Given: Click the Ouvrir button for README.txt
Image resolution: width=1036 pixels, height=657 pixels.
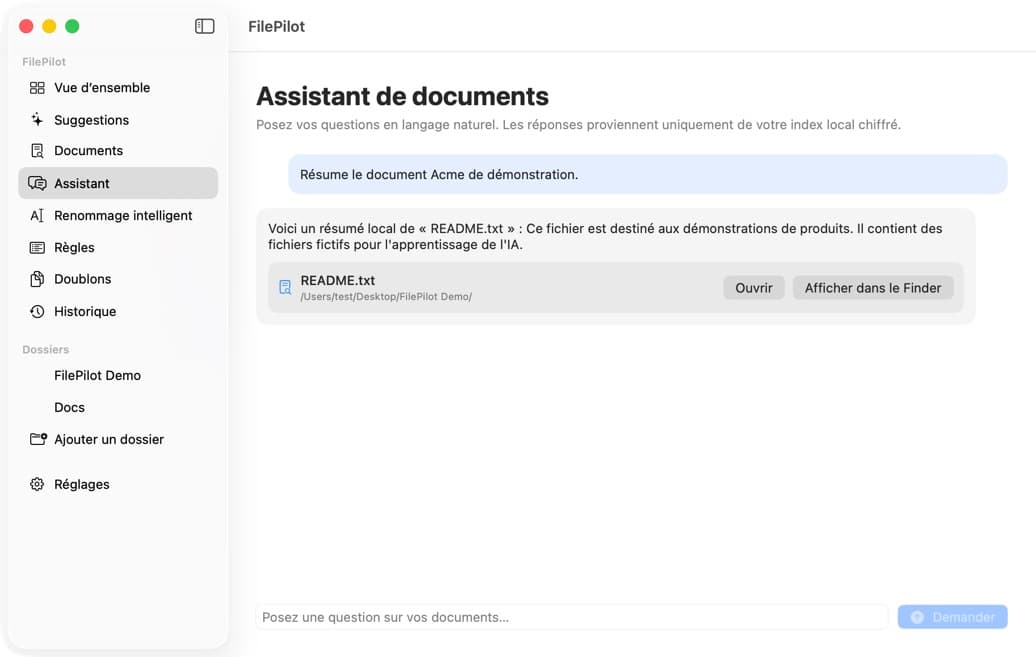Looking at the screenshot, I should 753,288.
